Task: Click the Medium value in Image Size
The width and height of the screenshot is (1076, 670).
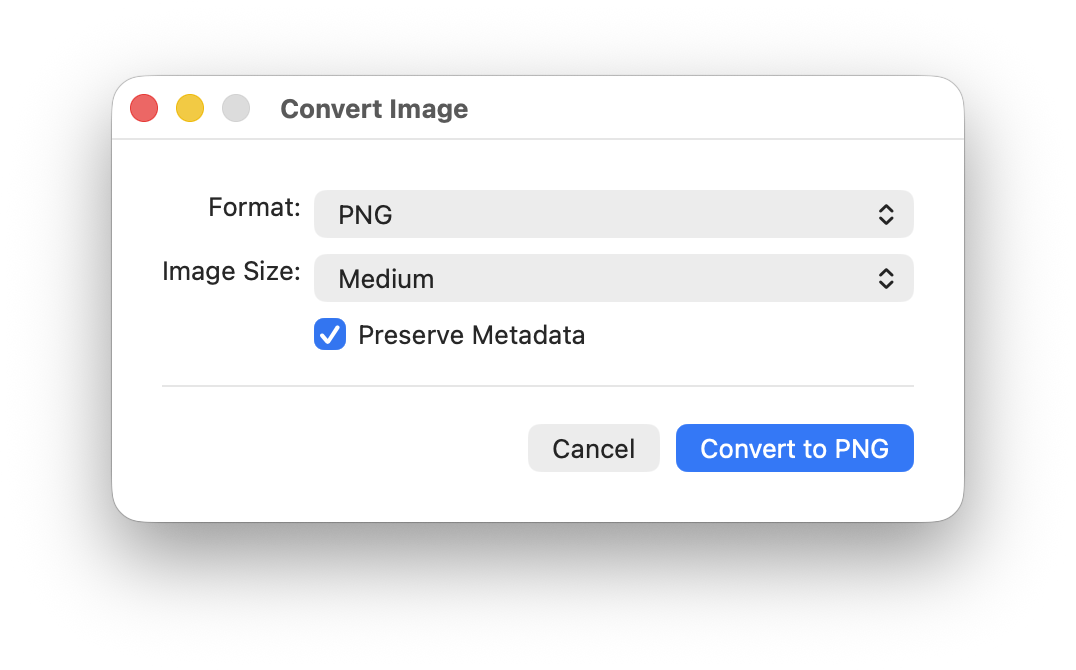Action: pos(386,279)
